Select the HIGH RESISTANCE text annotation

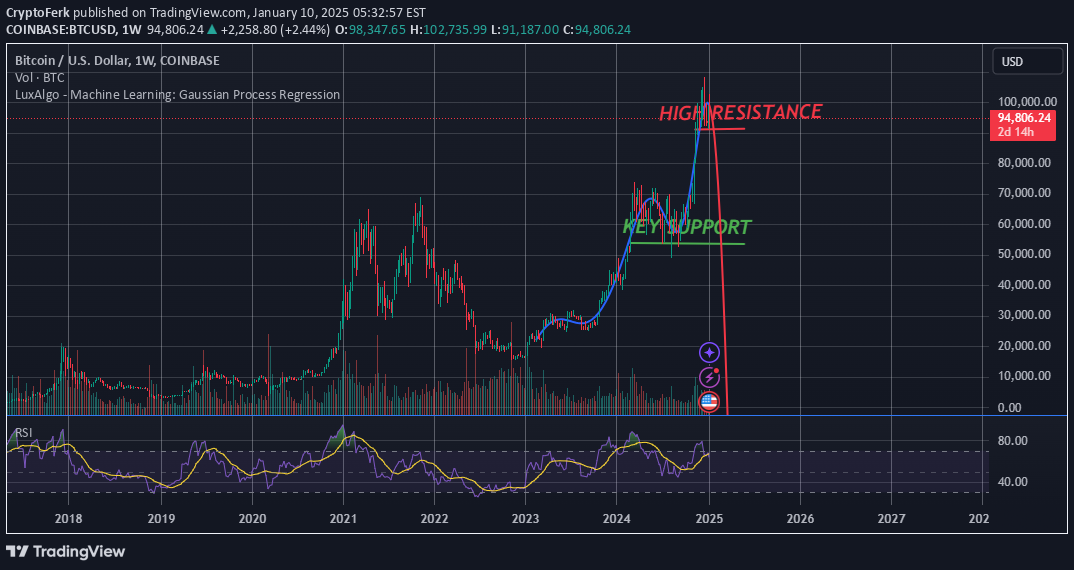pos(740,112)
